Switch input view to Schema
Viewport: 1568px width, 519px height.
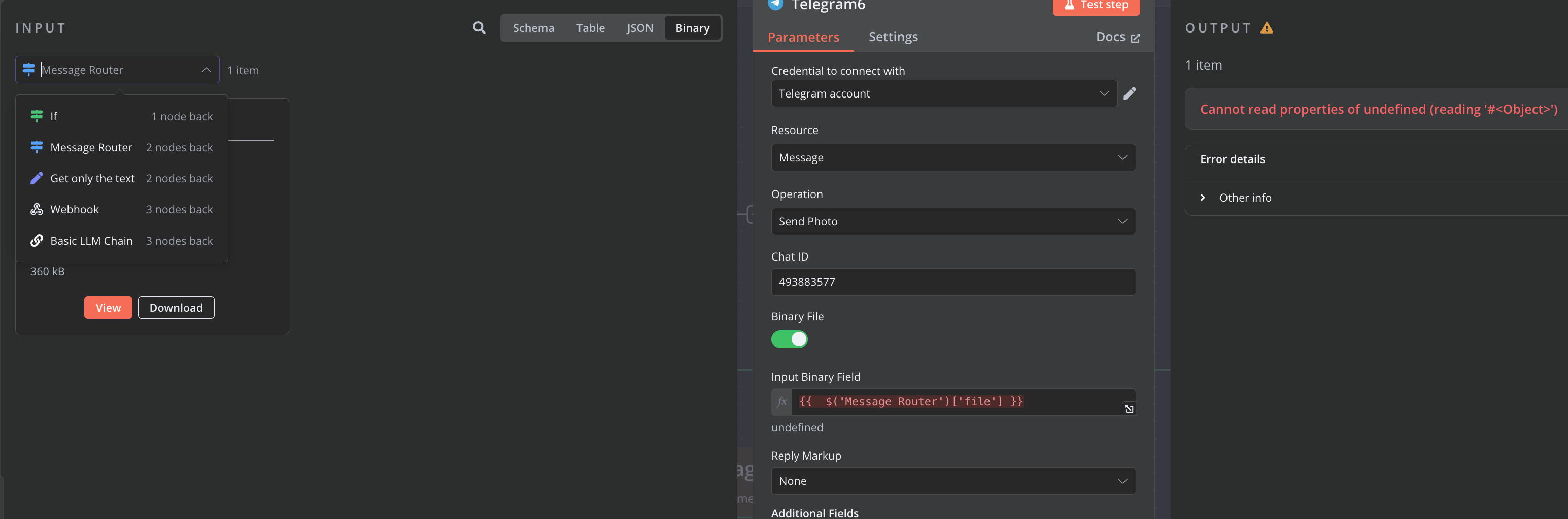pyautogui.click(x=533, y=28)
